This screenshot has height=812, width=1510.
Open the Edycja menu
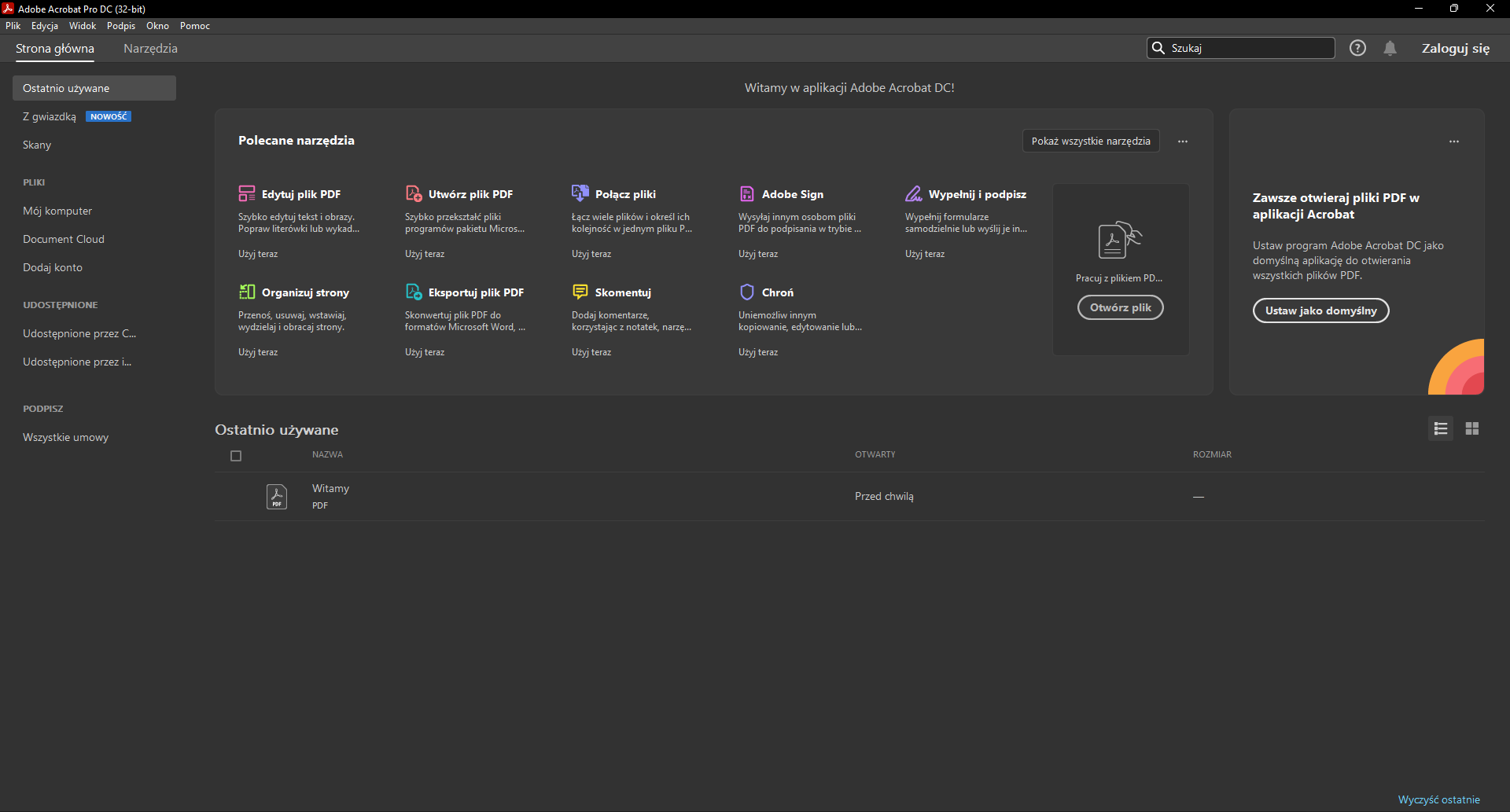(x=45, y=26)
